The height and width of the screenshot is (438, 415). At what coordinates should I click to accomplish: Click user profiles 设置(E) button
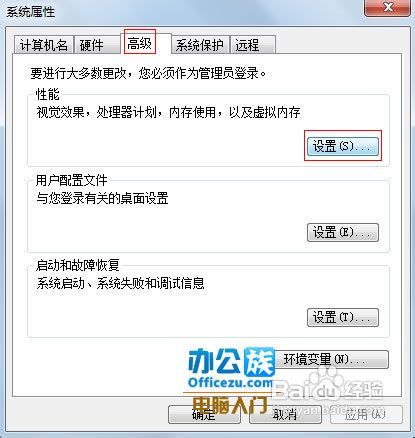click(343, 232)
